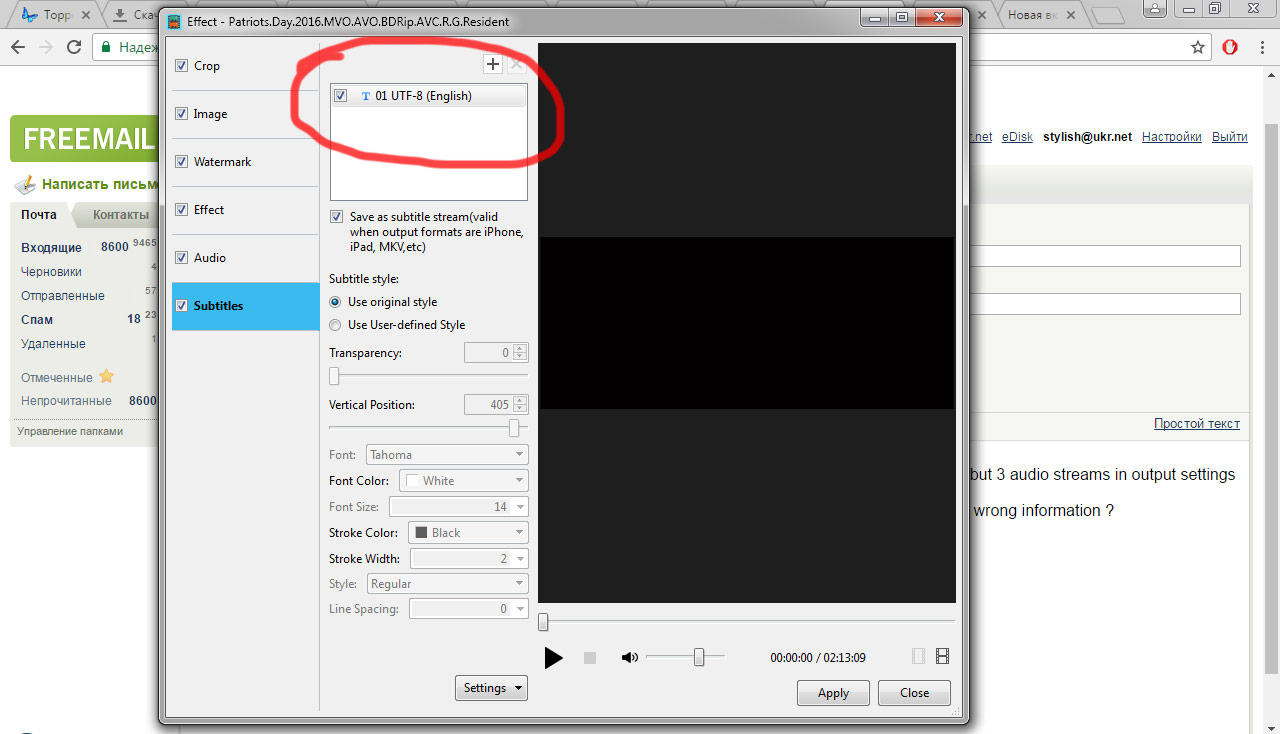Open the Настройки link

pyautogui.click(x=1172, y=137)
